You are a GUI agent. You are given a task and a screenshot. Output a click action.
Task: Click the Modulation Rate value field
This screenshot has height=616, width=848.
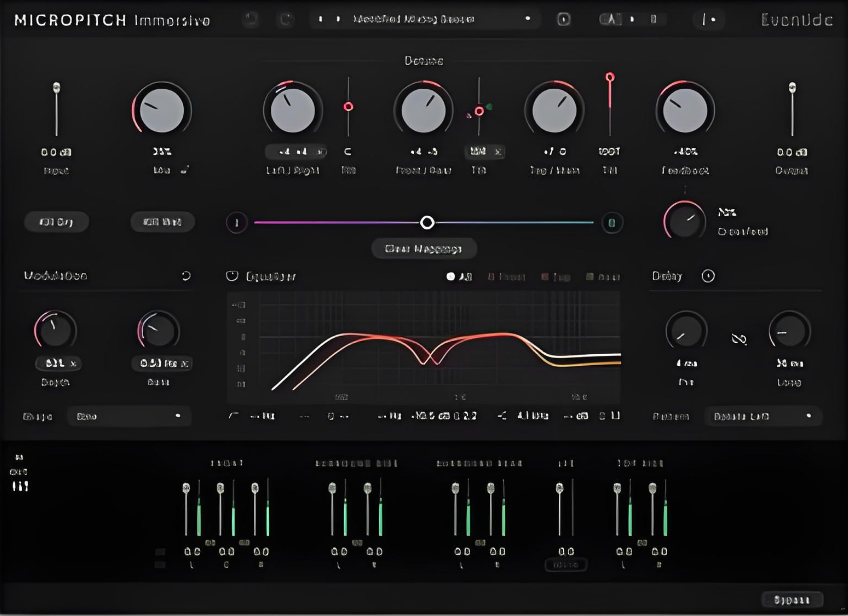click(x=162, y=363)
